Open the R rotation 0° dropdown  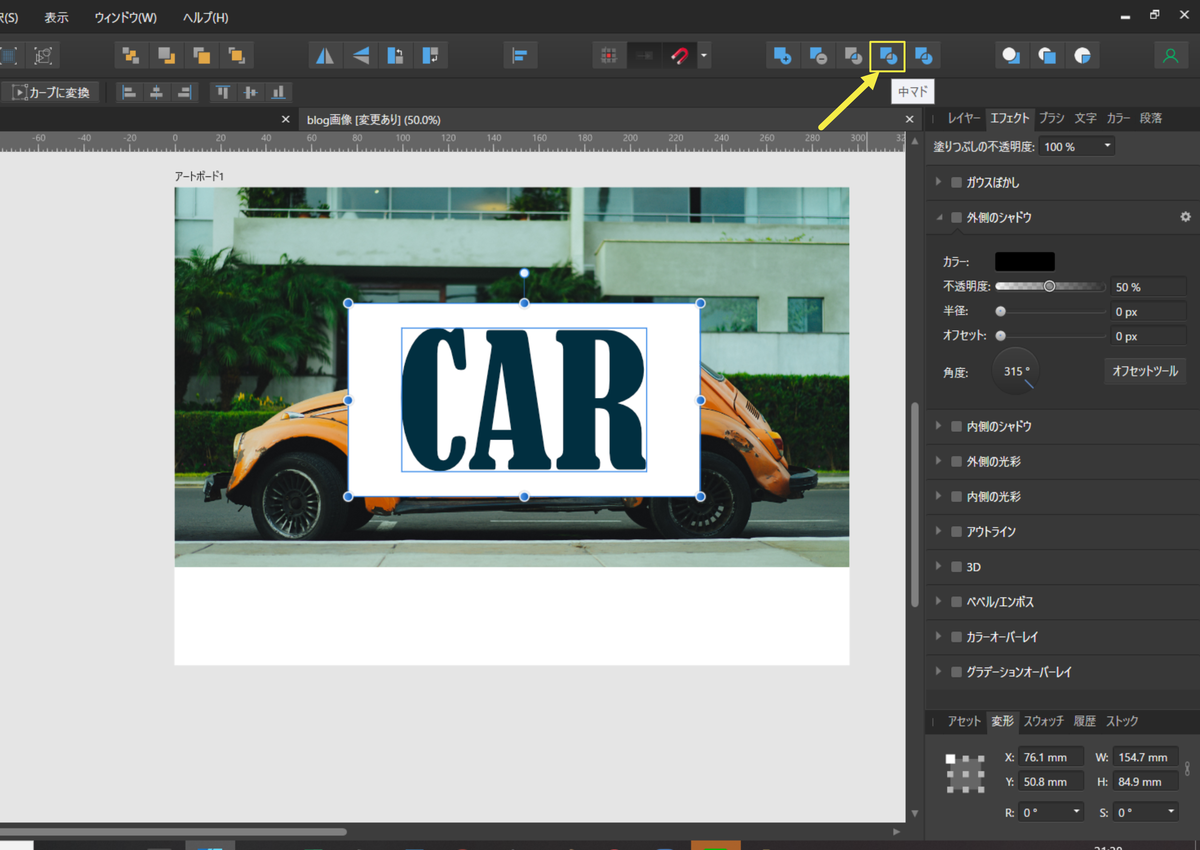click(x=1051, y=812)
